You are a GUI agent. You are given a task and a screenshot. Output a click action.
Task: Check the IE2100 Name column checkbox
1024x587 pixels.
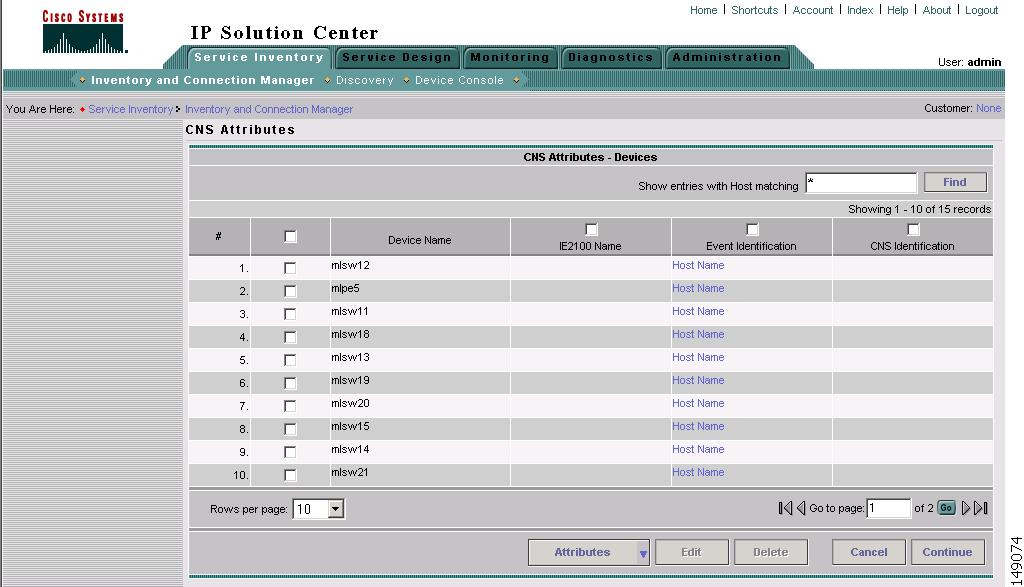pos(591,229)
